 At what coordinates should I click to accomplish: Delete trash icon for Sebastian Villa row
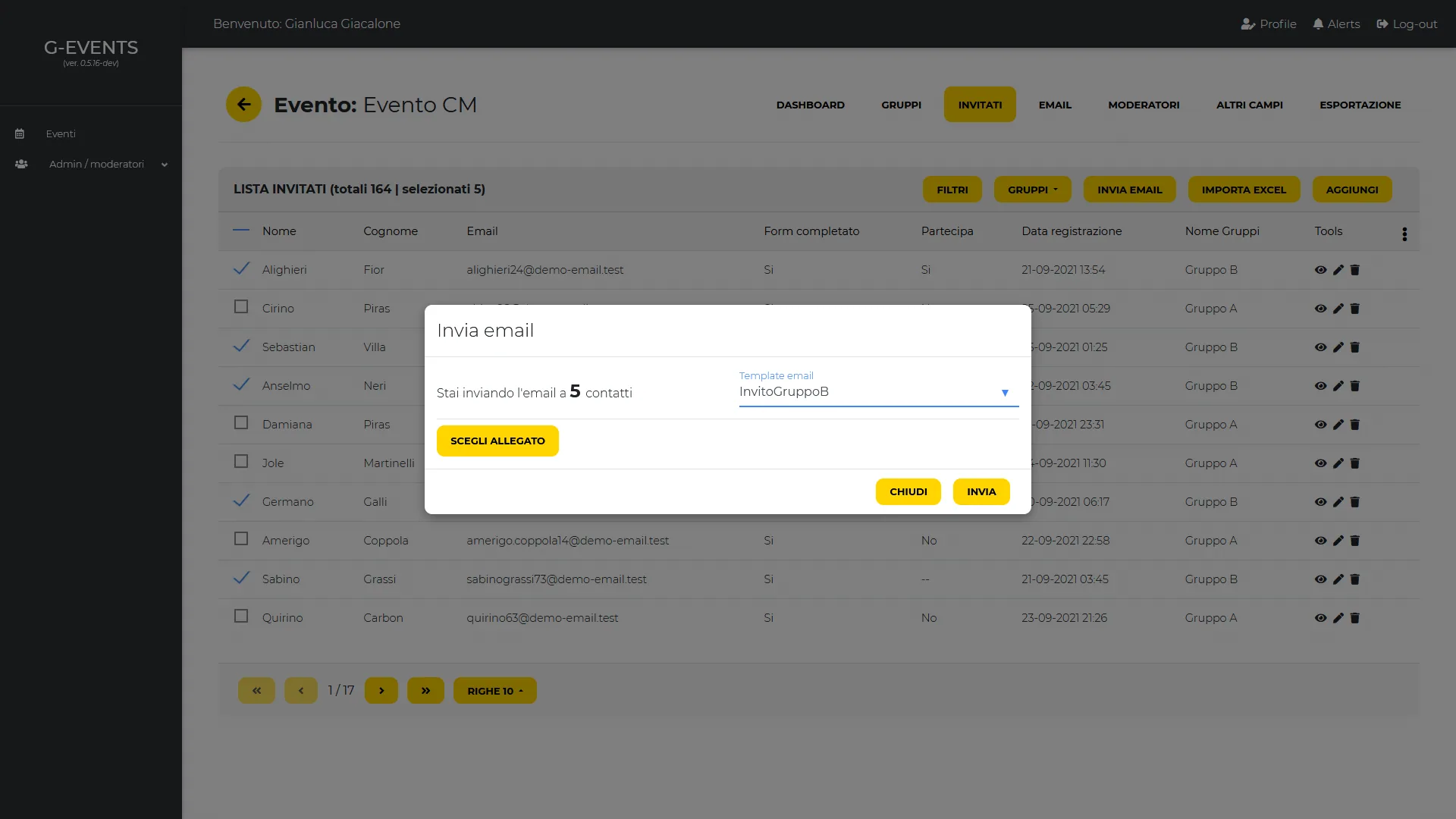click(x=1355, y=347)
